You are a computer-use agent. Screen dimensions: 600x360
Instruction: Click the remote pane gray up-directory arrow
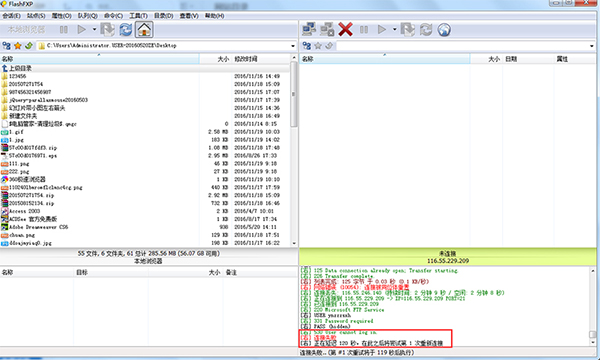coord(329,46)
